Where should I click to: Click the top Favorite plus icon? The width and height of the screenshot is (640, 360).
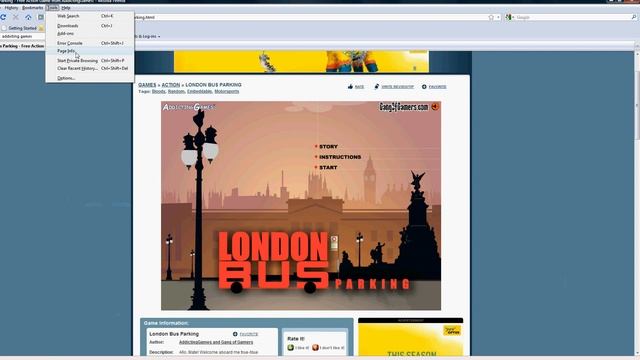(424, 87)
